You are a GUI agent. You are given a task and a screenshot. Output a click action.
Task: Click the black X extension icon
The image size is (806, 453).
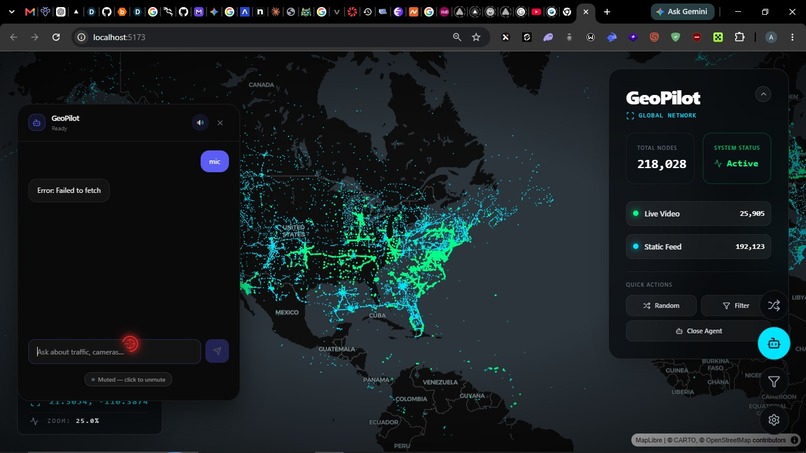coord(505,37)
